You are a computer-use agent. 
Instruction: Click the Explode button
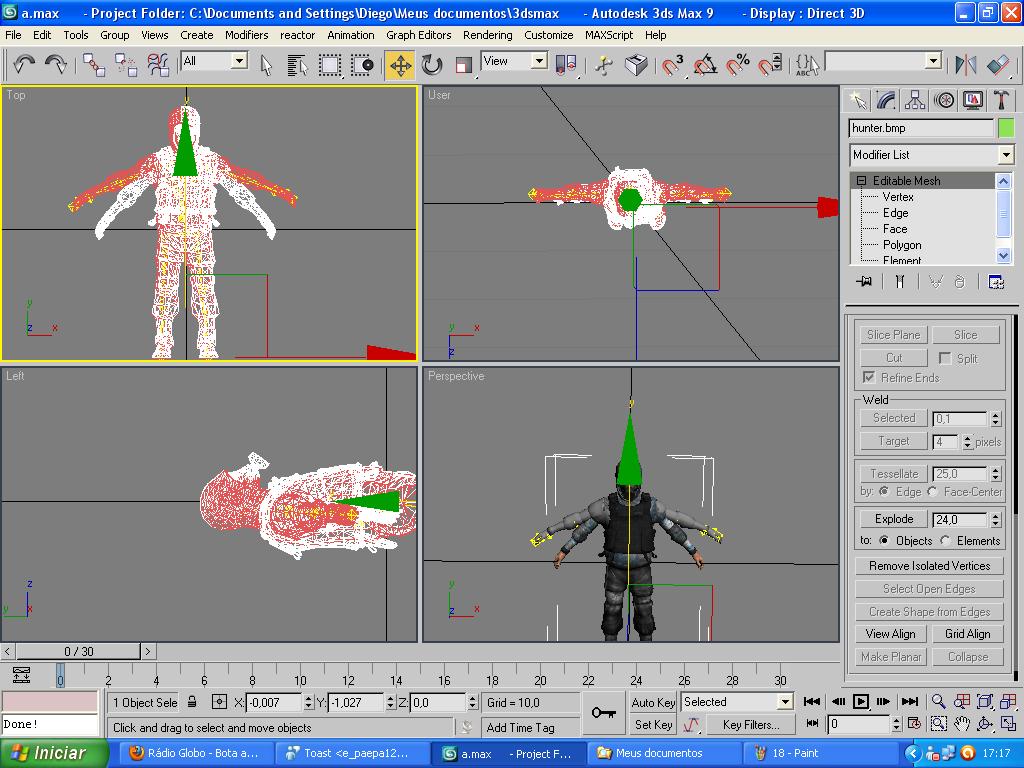893,519
